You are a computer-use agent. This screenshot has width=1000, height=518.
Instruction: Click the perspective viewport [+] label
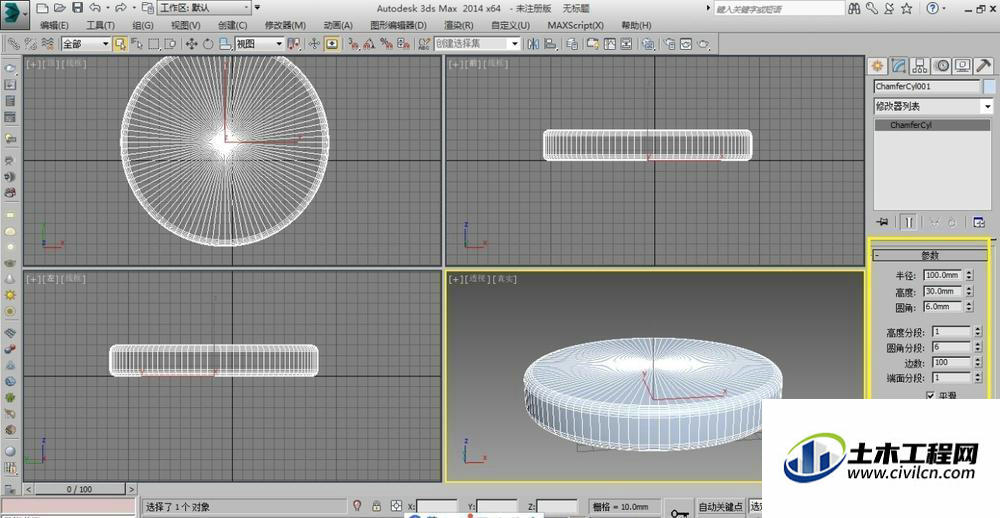point(455,279)
